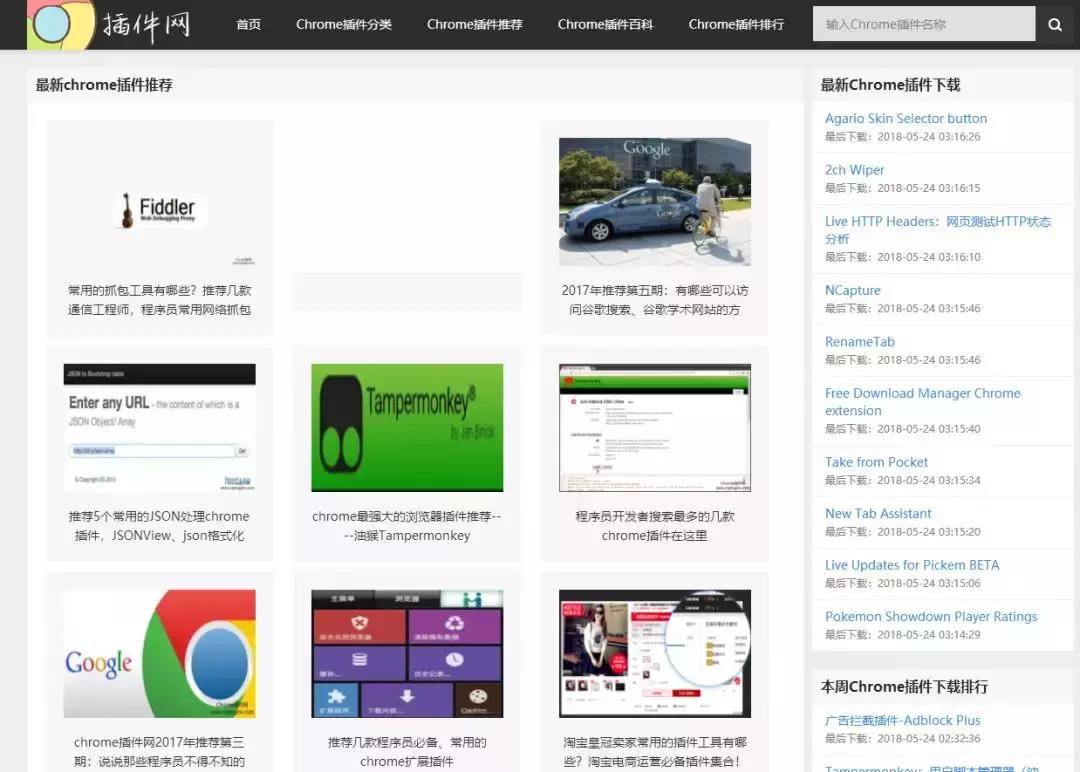Open the 首页 menu item
Image resolution: width=1080 pixels, height=772 pixels.
(248, 24)
